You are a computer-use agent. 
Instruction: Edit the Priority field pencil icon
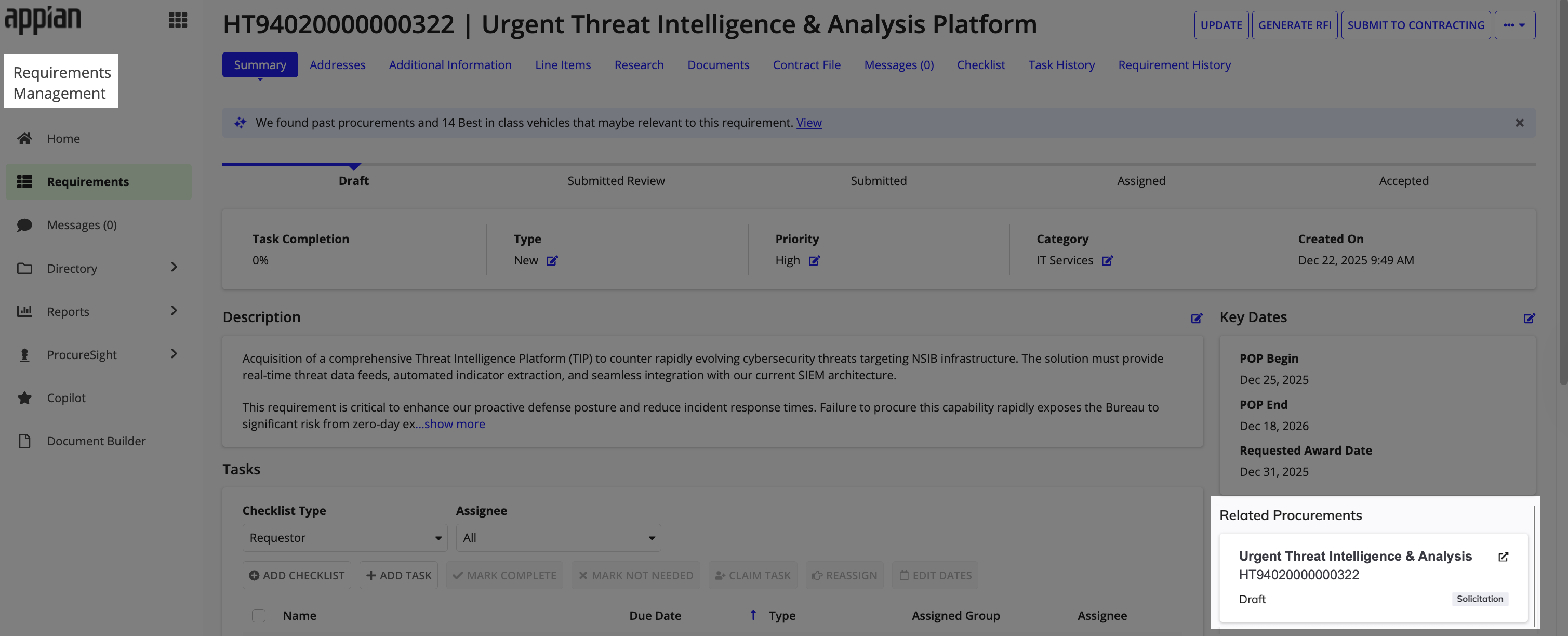(x=814, y=260)
